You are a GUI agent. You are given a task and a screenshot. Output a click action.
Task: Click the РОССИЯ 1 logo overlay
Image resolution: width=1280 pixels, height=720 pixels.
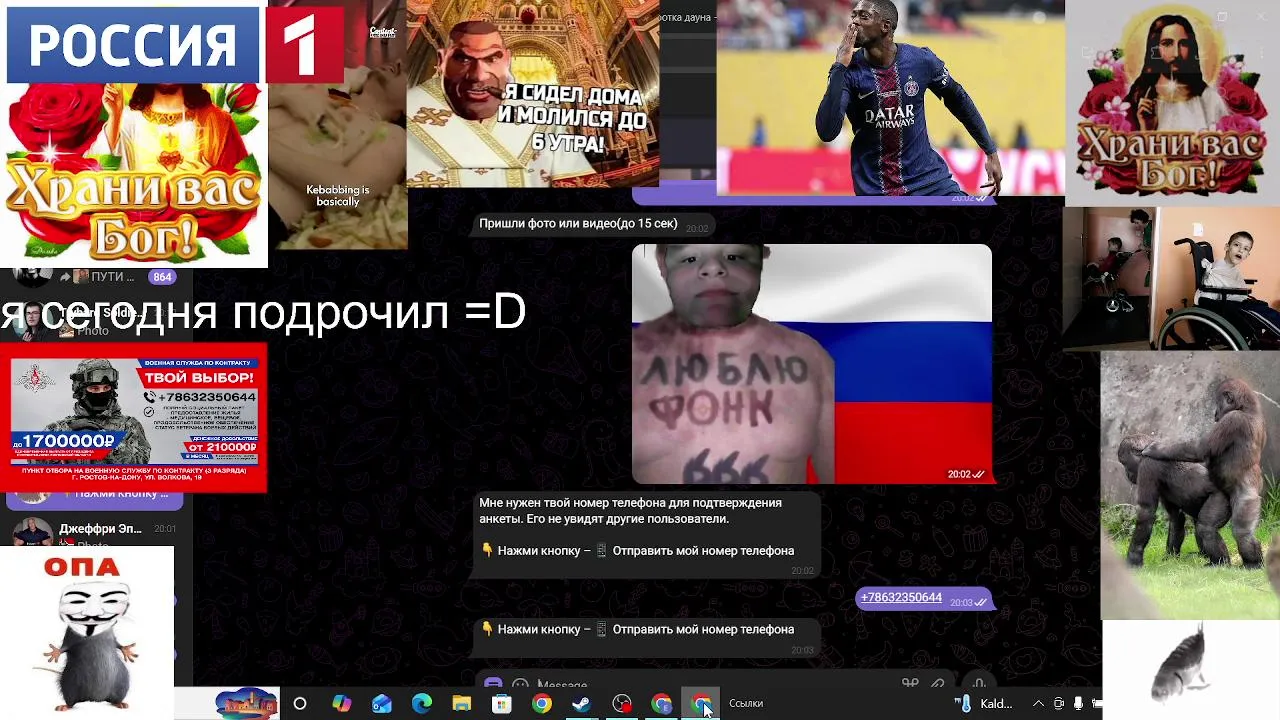[175, 45]
